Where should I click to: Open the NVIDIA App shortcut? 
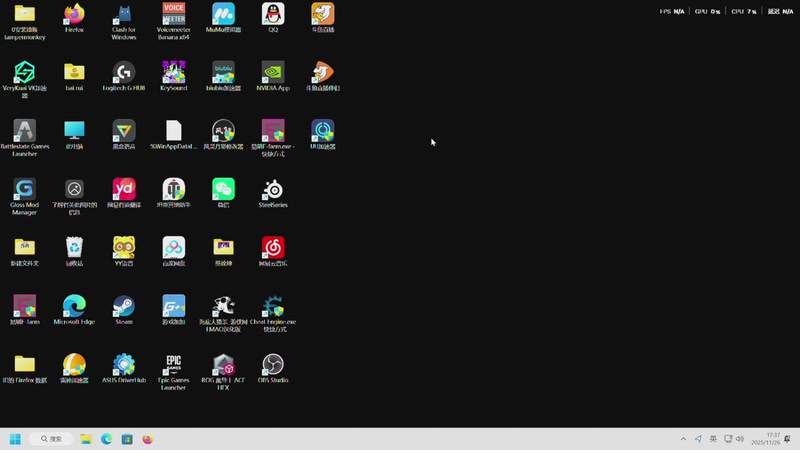[273, 77]
